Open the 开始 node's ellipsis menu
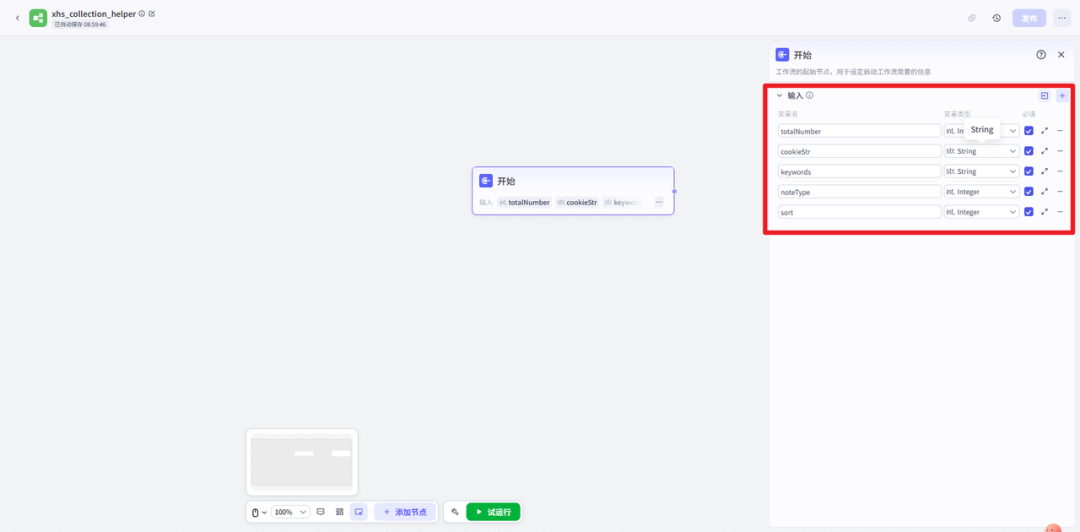The height and width of the screenshot is (532, 1080). tap(659, 202)
